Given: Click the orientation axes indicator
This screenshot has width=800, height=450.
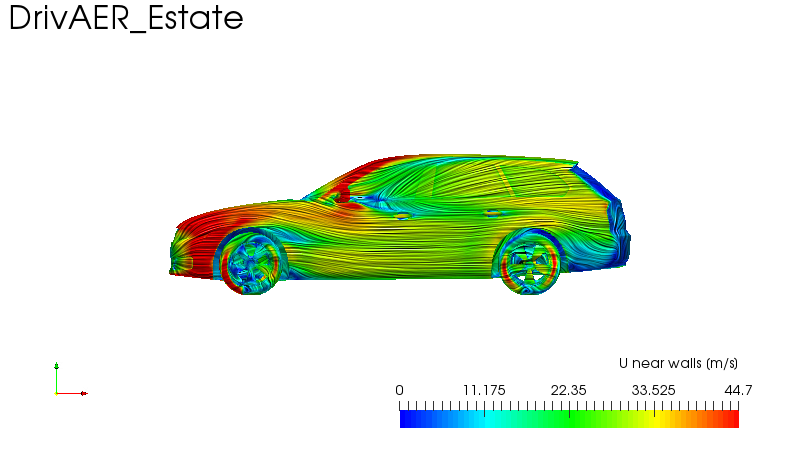Looking at the screenshot, I should pos(71,380).
